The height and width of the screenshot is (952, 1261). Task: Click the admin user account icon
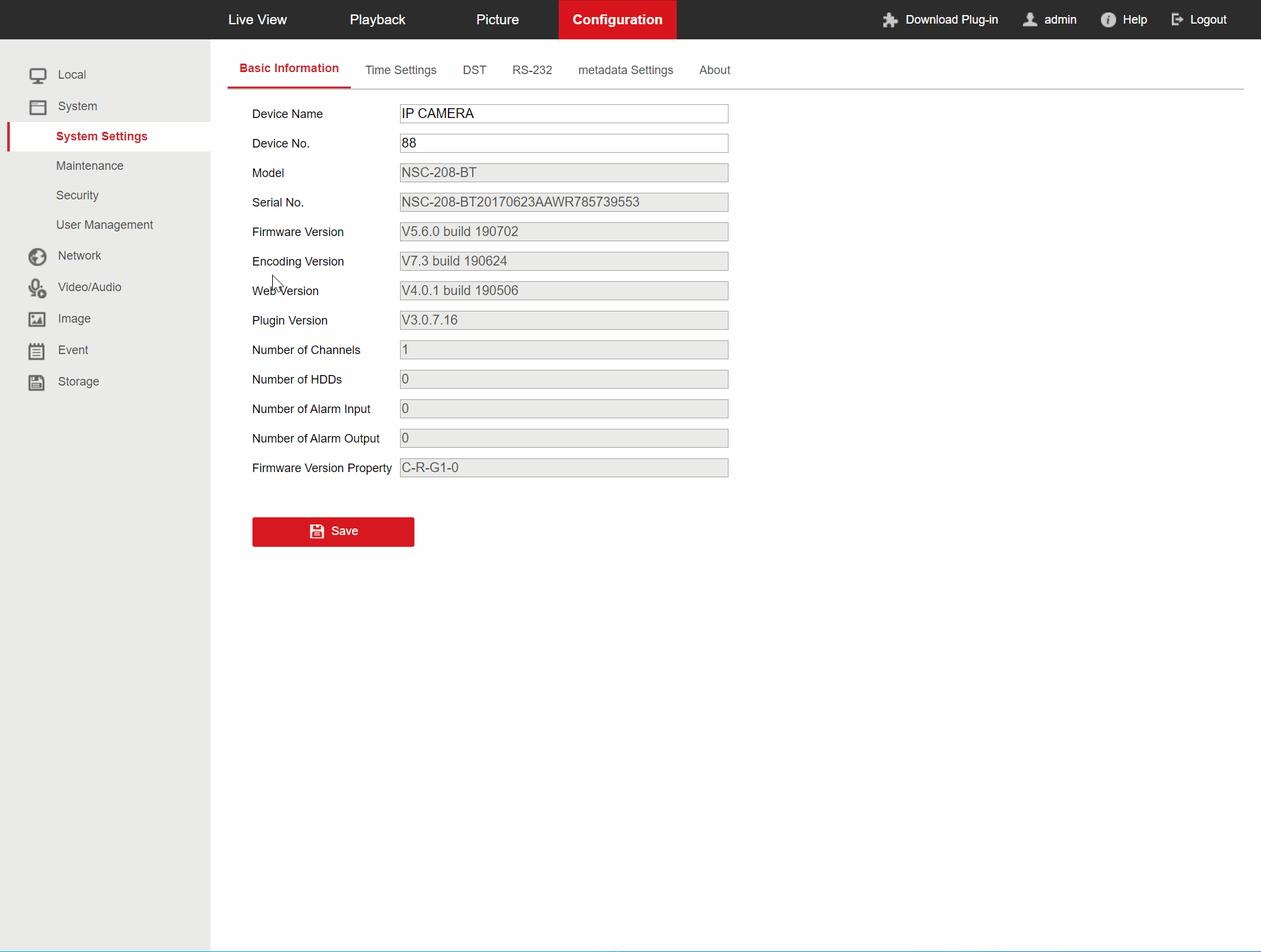click(x=1031, y=19)
